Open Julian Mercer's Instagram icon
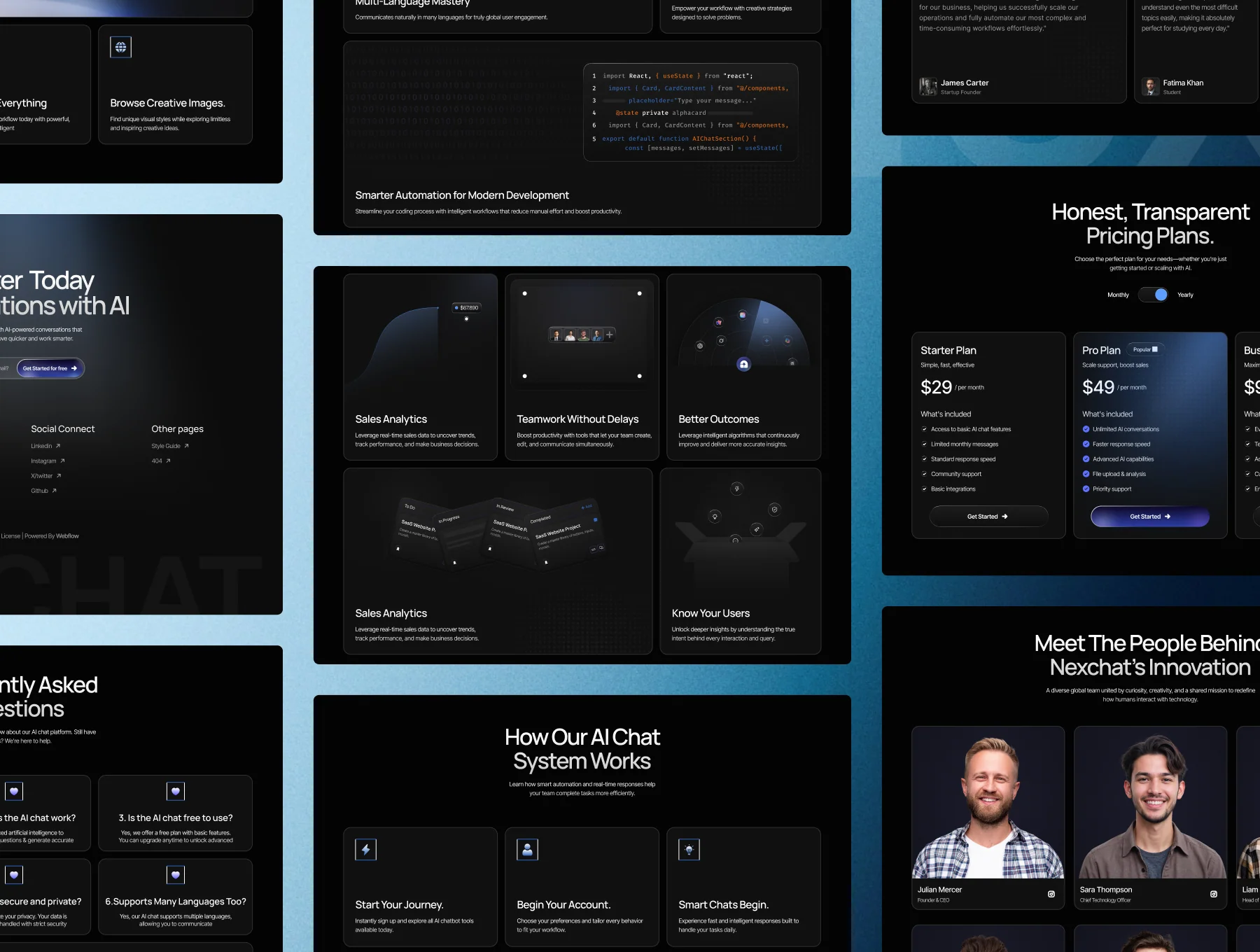The height and width of the screenshot is (952, 1260). (x=1051, y=894)
